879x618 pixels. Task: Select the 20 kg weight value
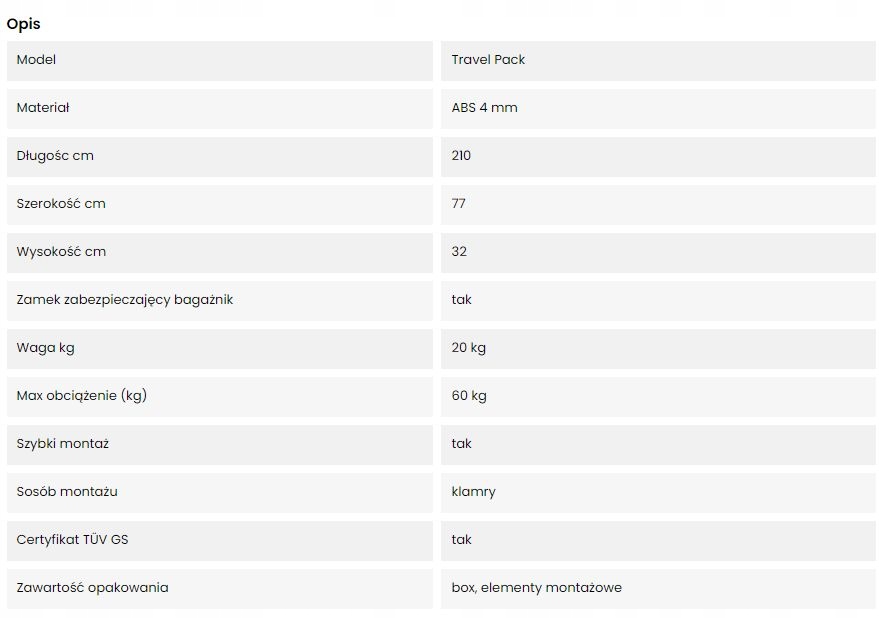[469, 348]
